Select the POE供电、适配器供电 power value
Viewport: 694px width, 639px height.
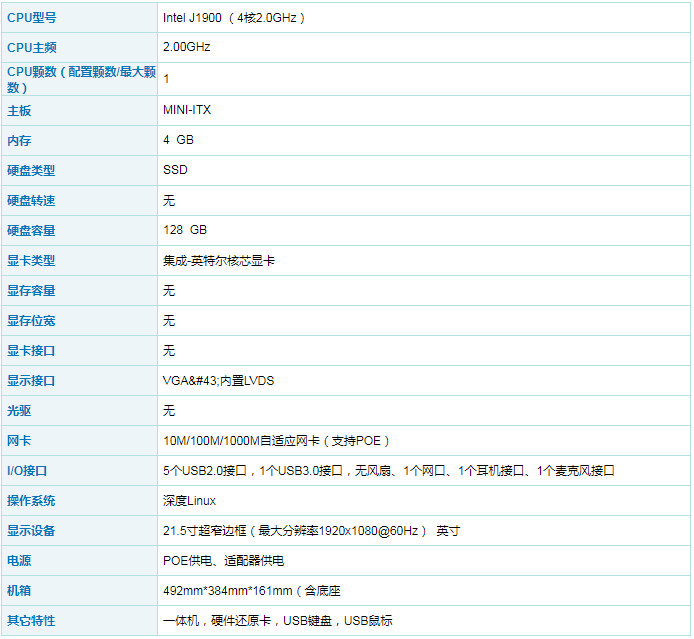[x=223, y=560]
